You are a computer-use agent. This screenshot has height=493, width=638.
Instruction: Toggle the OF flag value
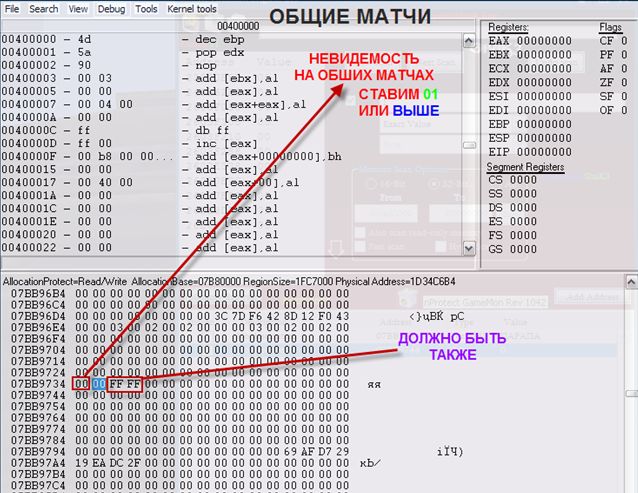(x=624, y=110)
